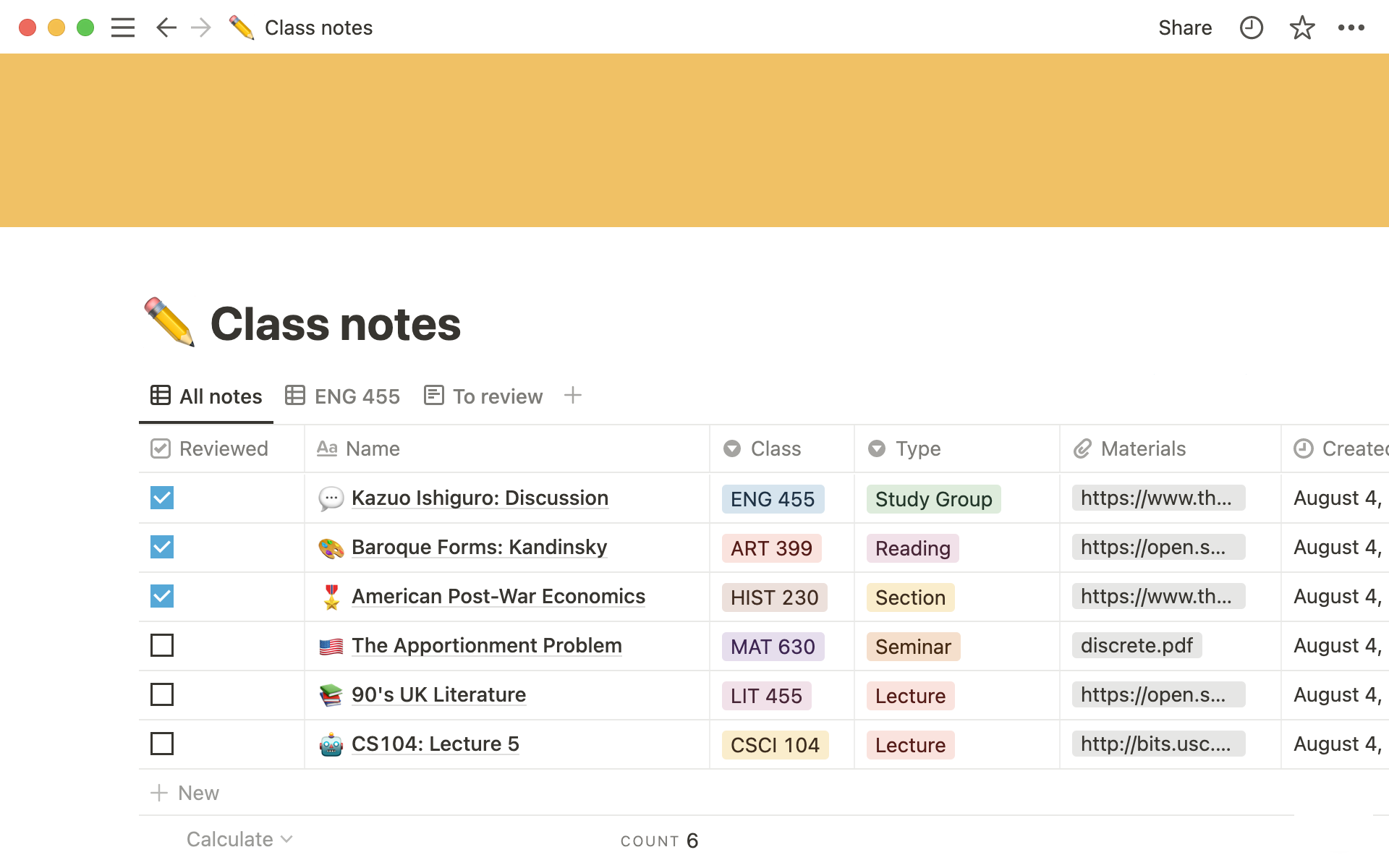Screen dimensions: 1389x868
Task: Favorite this page with the star icon
Action: (x=1301, y=27)
